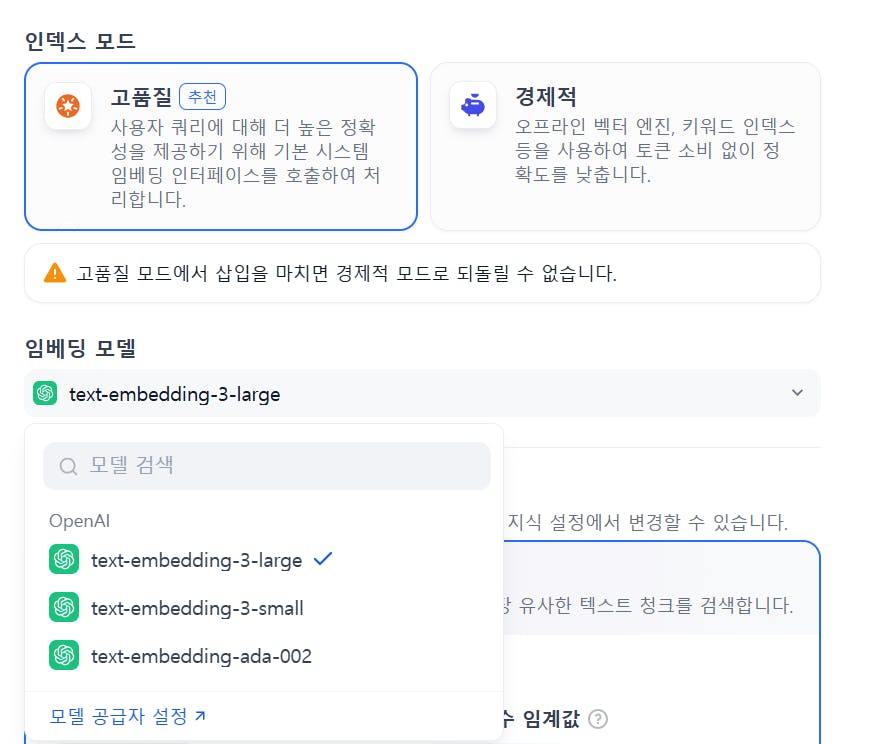This screenshot has height=744, width=893.
Task: Click the high quality mode star icon
Action: pyautogui.click(x=68, y=106)
